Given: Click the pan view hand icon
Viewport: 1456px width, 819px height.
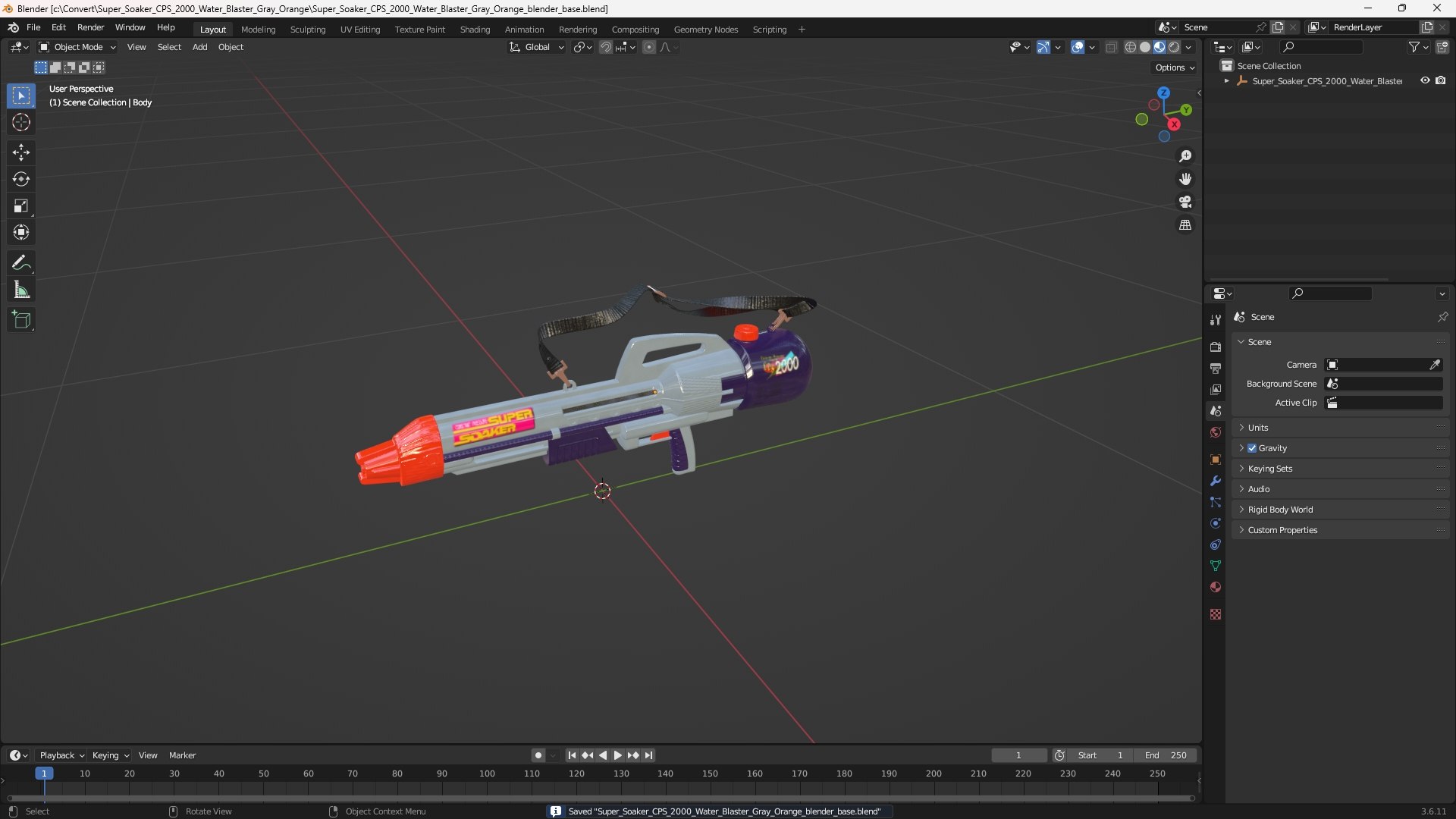Looking at the screenshot, I should pos(1185,179).
